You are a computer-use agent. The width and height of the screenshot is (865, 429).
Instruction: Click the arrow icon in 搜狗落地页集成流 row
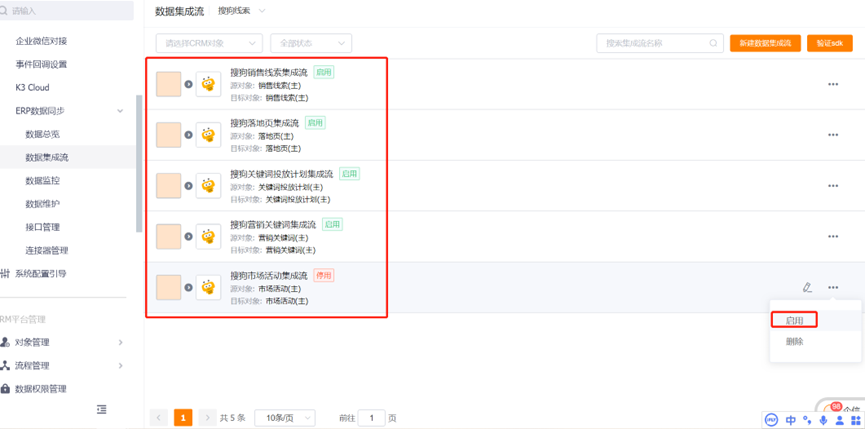click(188, 135)
